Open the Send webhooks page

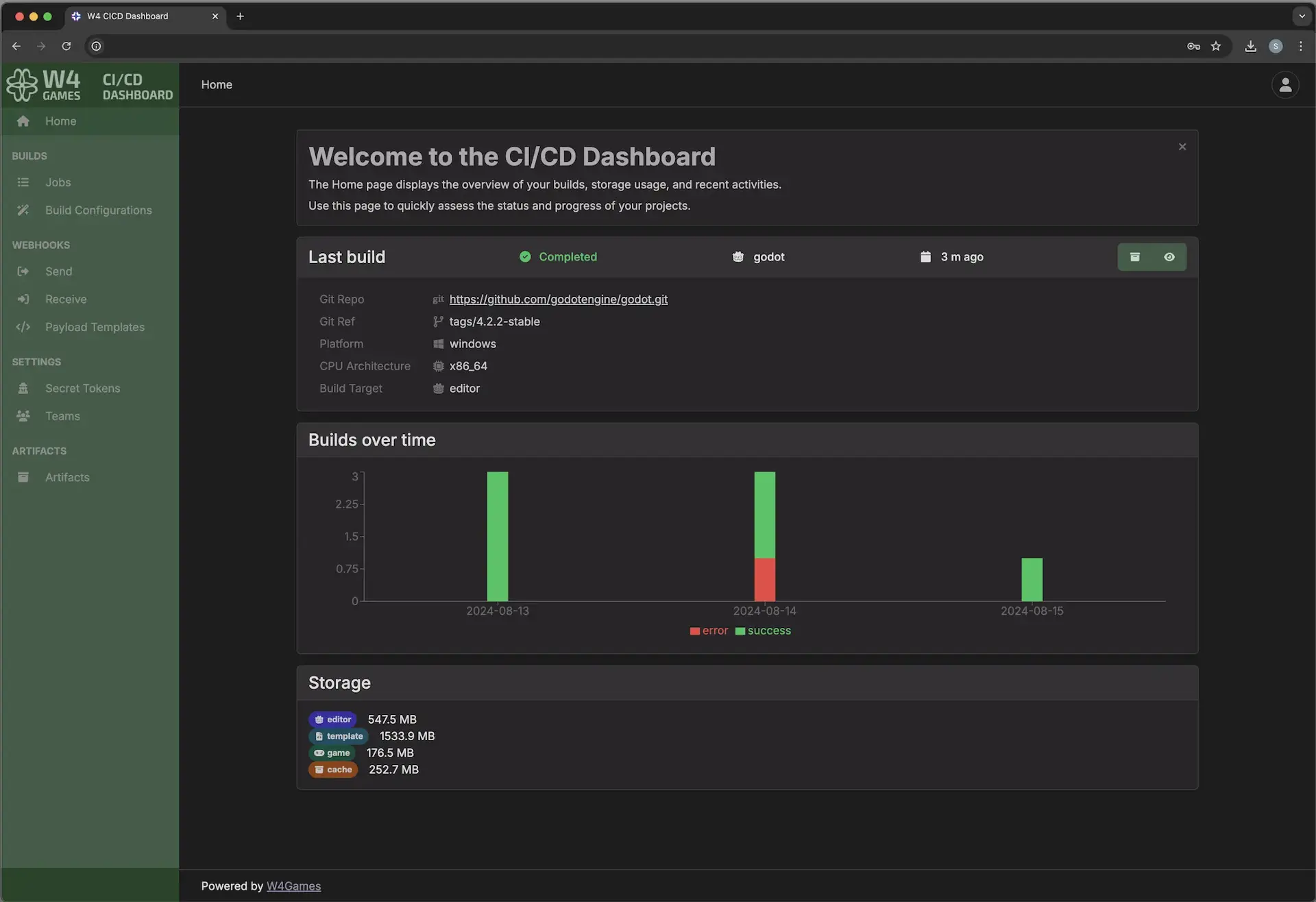[58, 271]
